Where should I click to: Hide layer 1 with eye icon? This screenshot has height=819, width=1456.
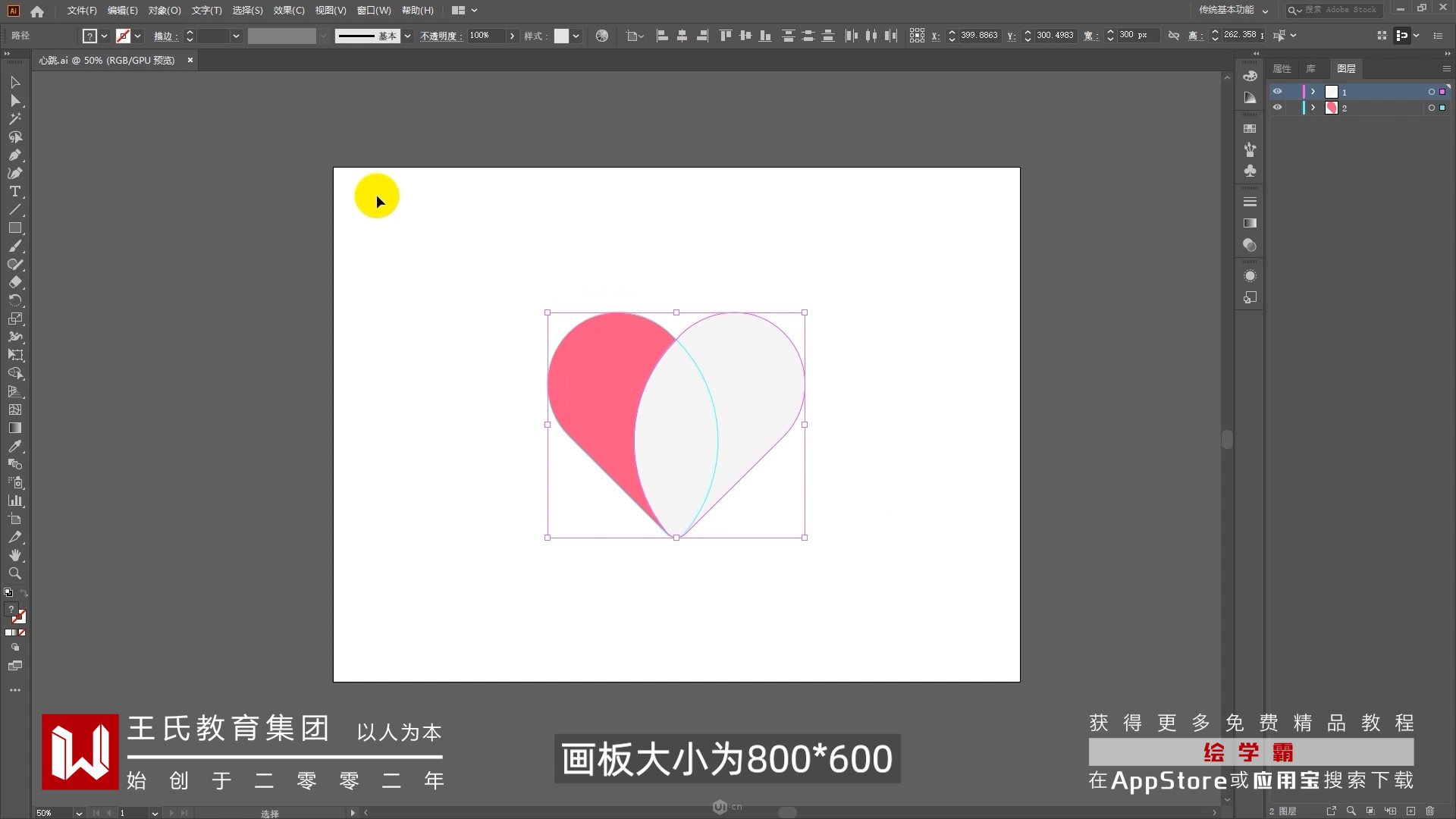click(x=1277, y=92)
